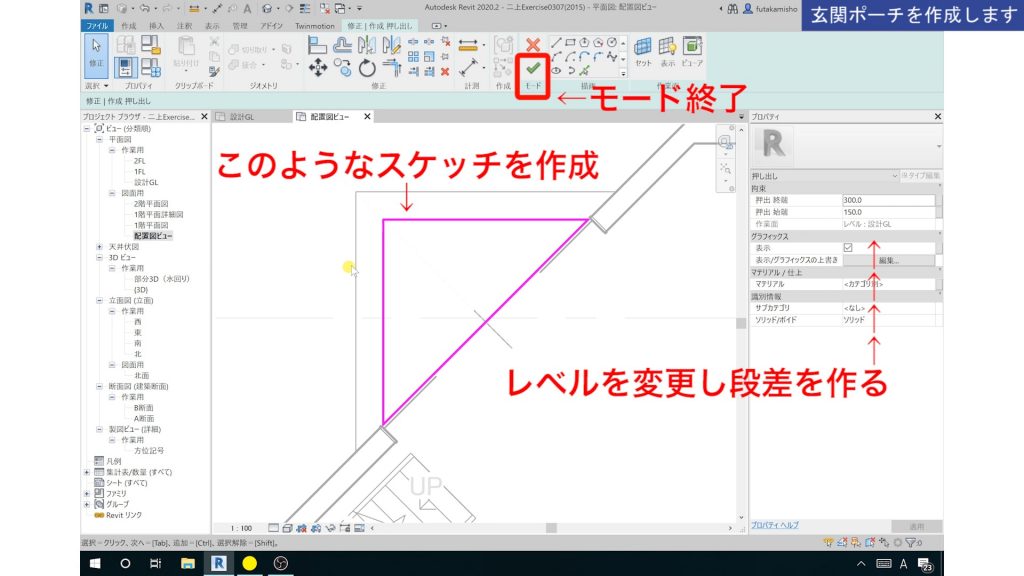
Task: Toggle shadows in the view control bar
Action: [316, 527]
